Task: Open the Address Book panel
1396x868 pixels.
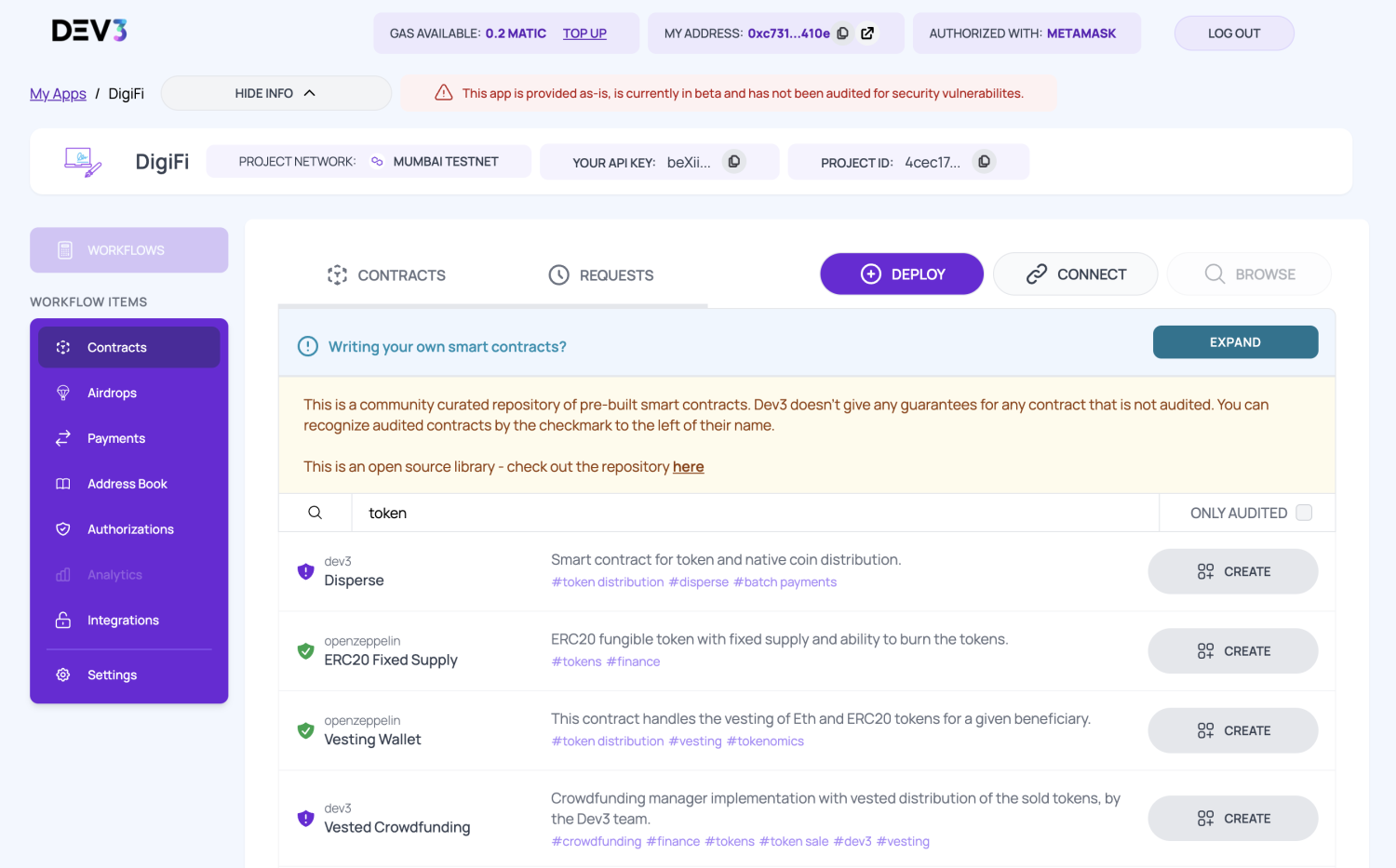Action: click(x=128, y=483)
